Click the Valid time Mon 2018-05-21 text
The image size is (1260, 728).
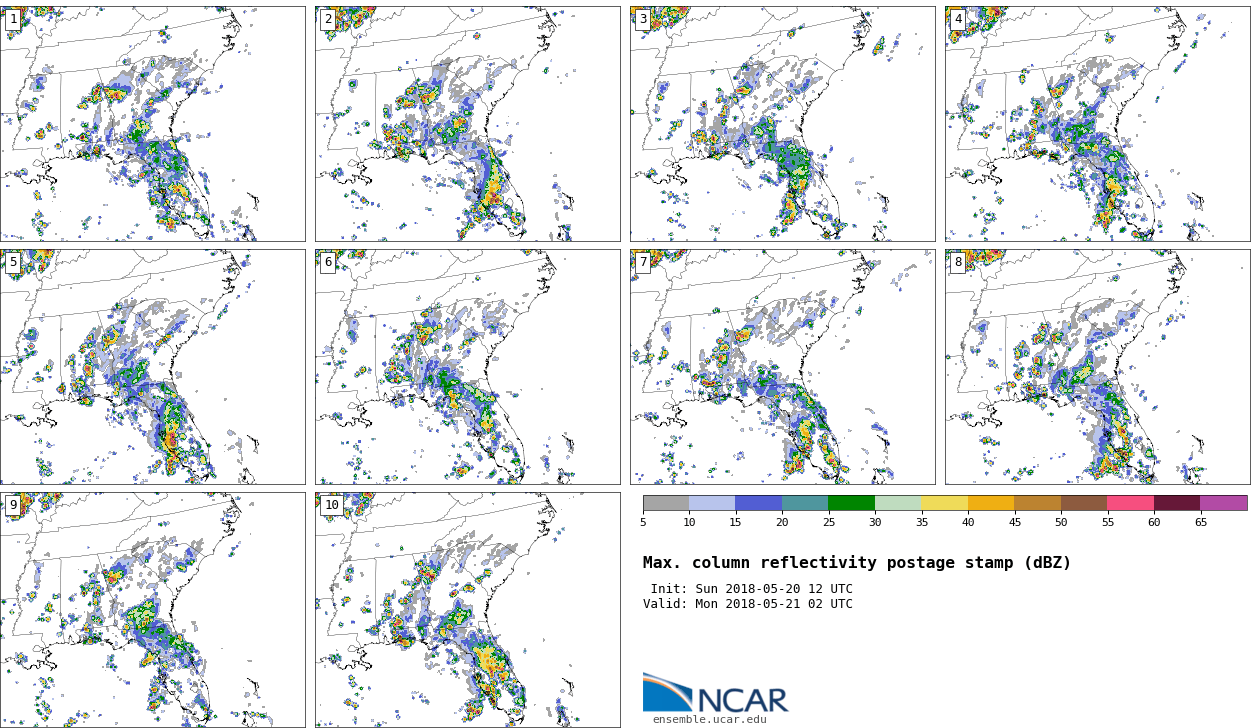click(747, 604)
